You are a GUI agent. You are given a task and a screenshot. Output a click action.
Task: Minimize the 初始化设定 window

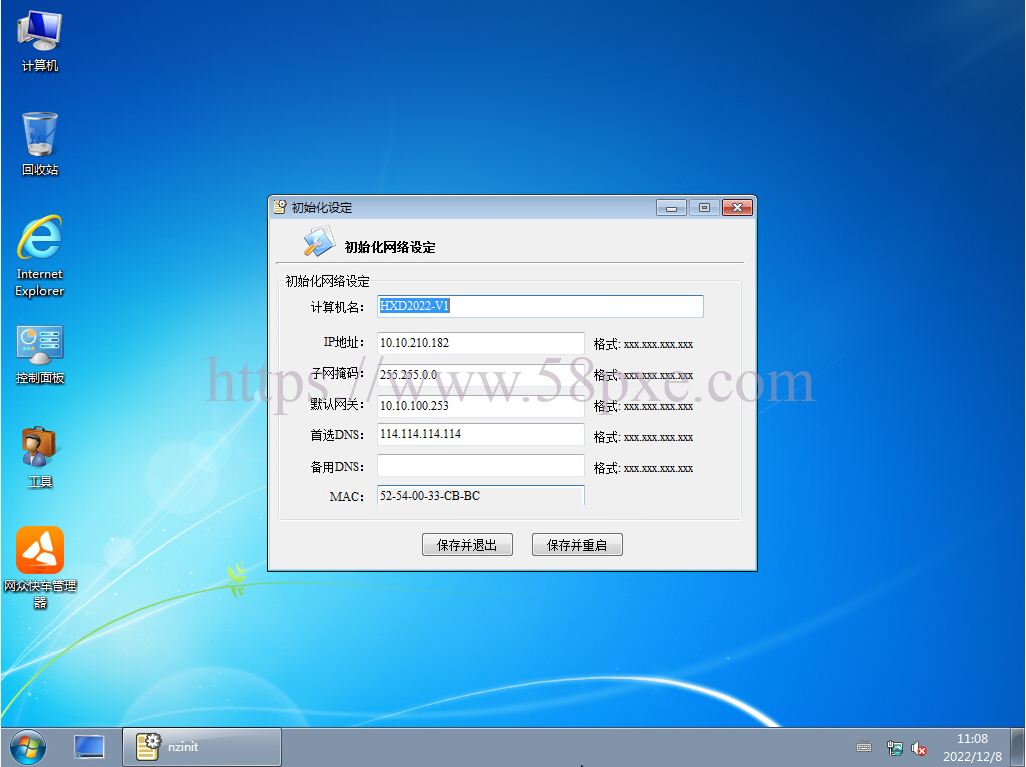click(x=671, y=208)
